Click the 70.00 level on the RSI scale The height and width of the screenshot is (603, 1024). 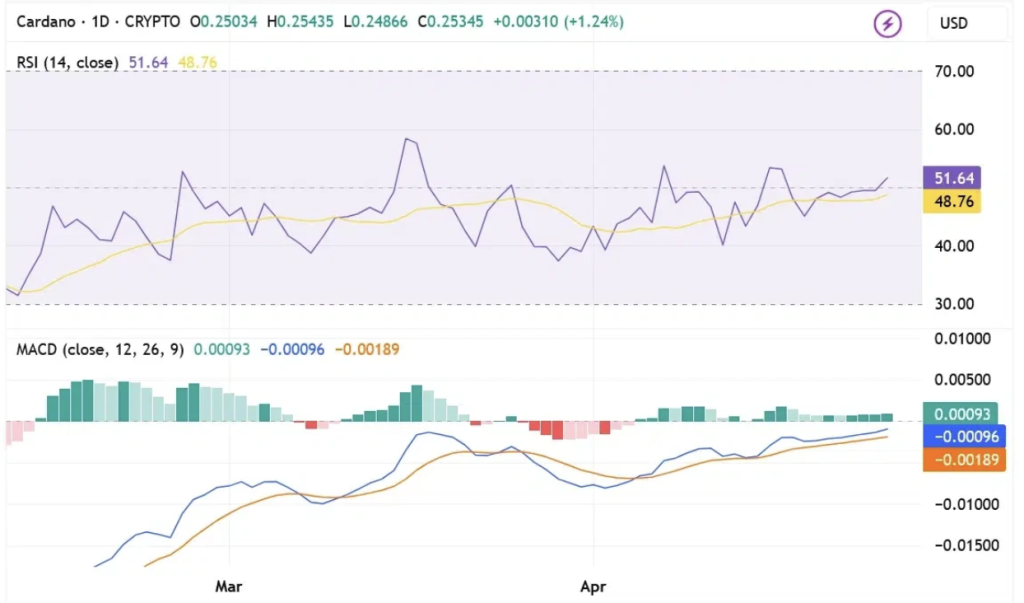(955, 71)
